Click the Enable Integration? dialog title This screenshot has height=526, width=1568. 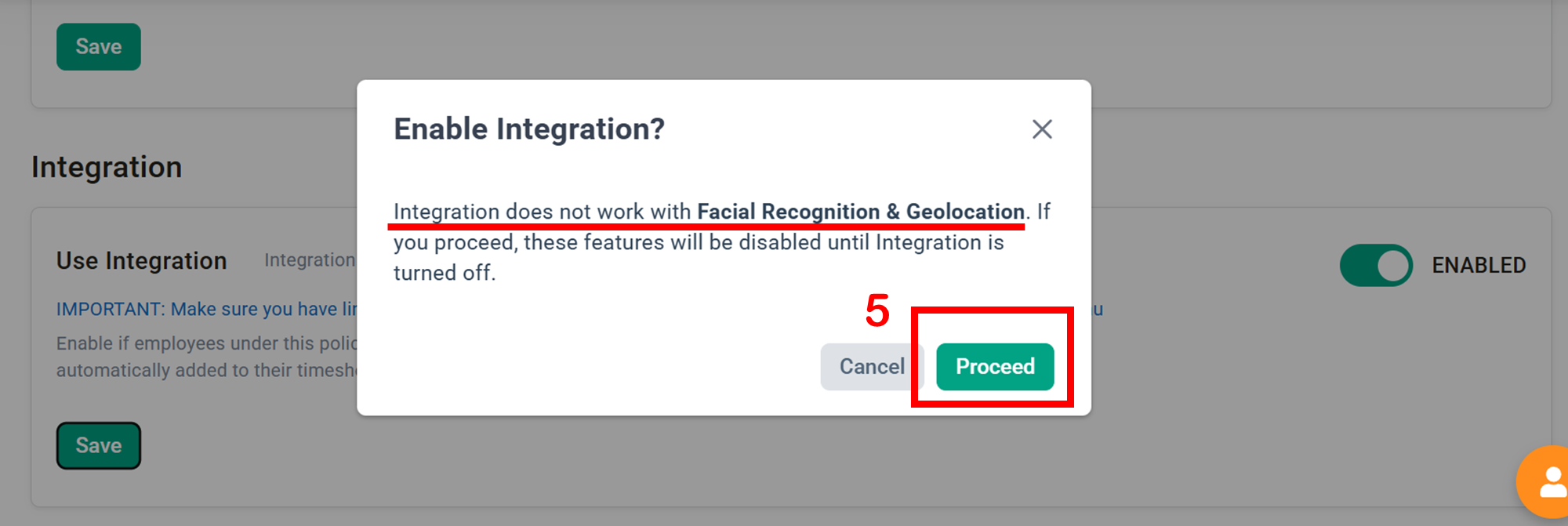tap(528, 129)
